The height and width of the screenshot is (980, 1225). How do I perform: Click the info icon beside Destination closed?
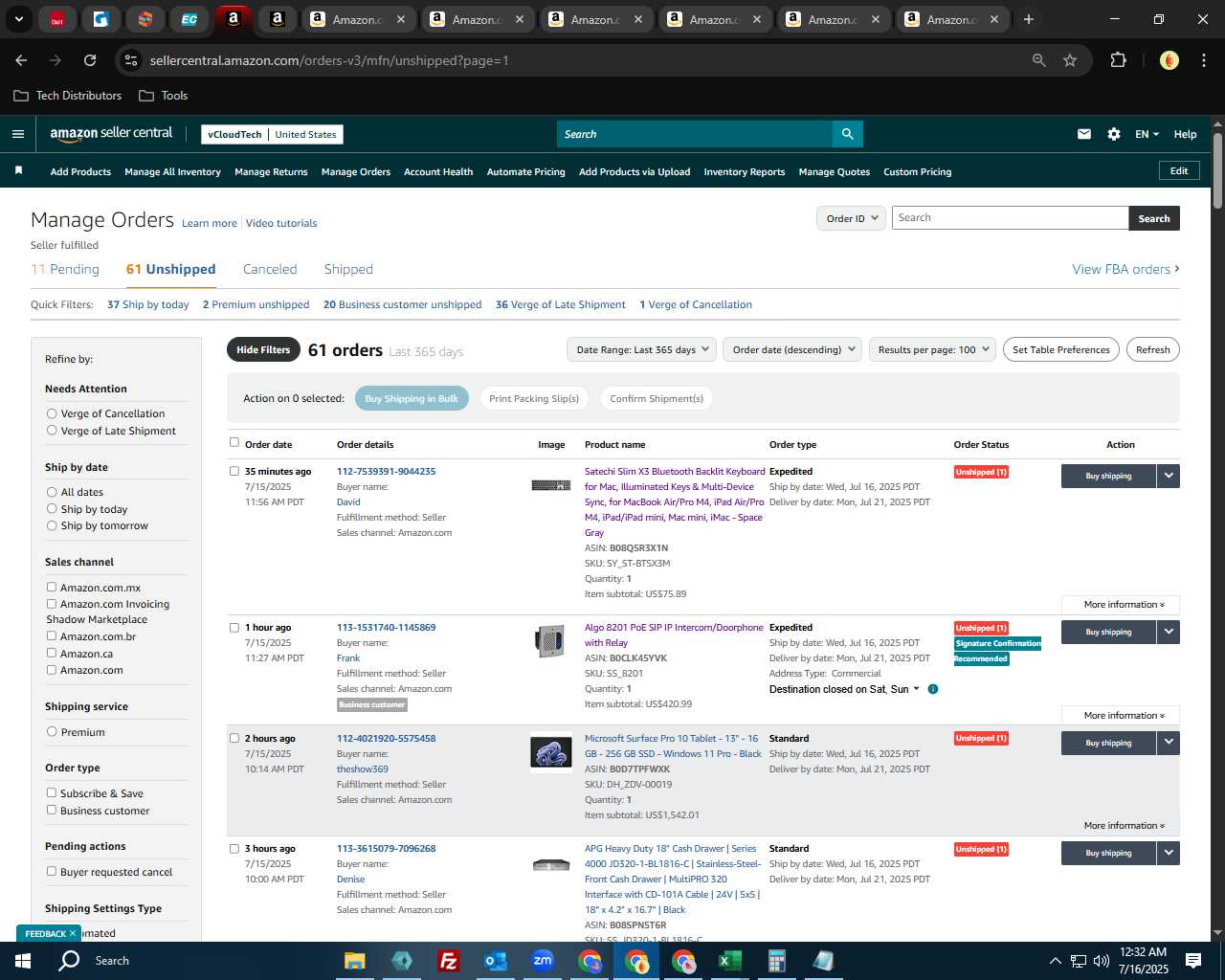[933, 689]
